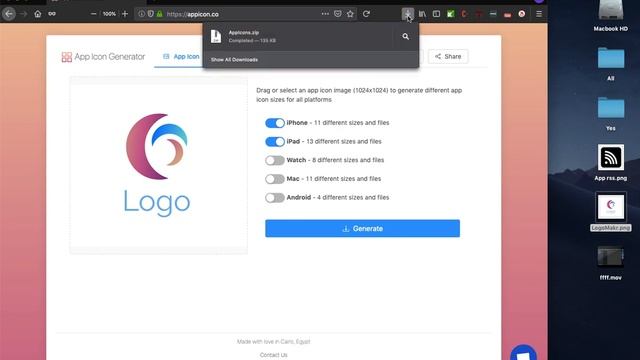Enable the Android toggle

pyautogui.click(x=275, y=198)
